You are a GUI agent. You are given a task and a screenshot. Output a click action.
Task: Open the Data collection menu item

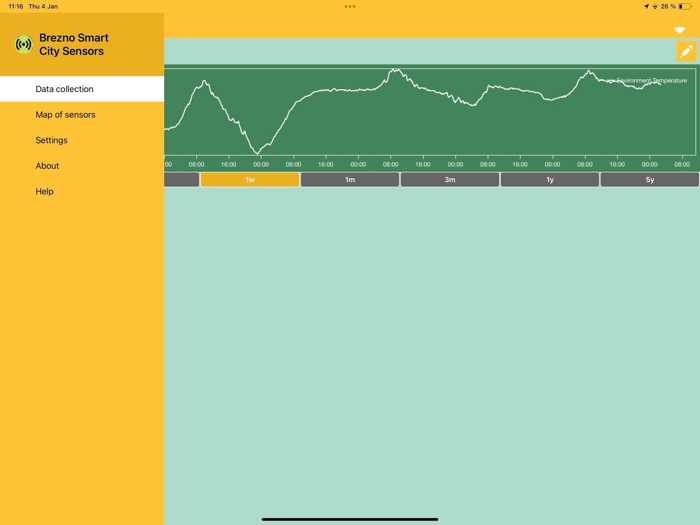(x=82, y=89)
